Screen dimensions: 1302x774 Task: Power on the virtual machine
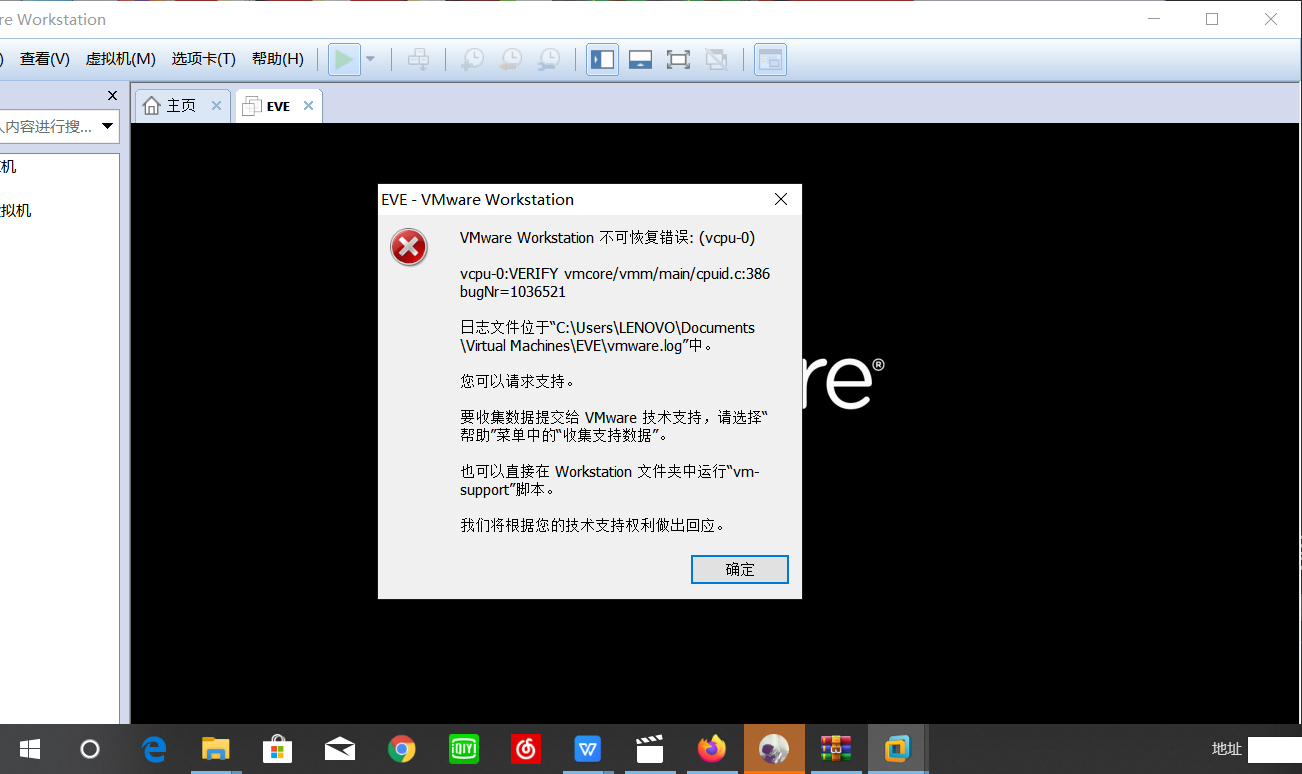(x=344, y=59)
